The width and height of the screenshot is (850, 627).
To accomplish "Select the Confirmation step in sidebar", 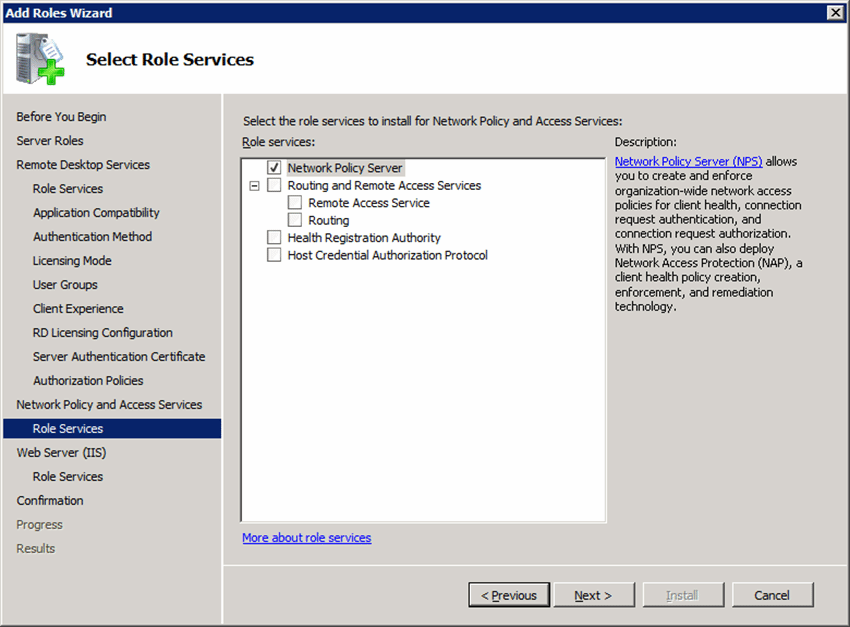I will click(x=50, y=501).
